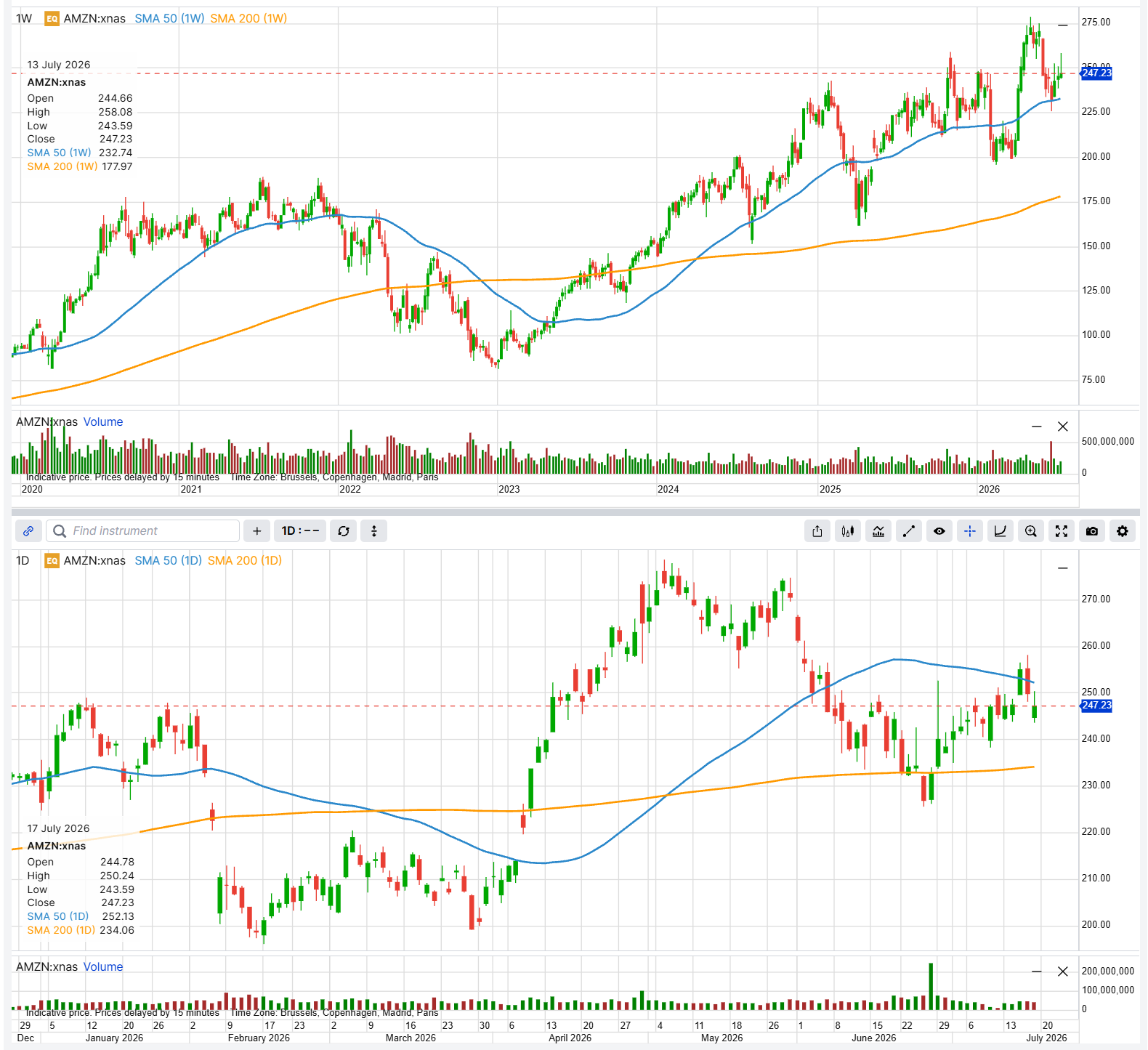Refresh the chart data
This screenshot has width=1148, height=1050.
pyautogui.click(x=344, y=531)
